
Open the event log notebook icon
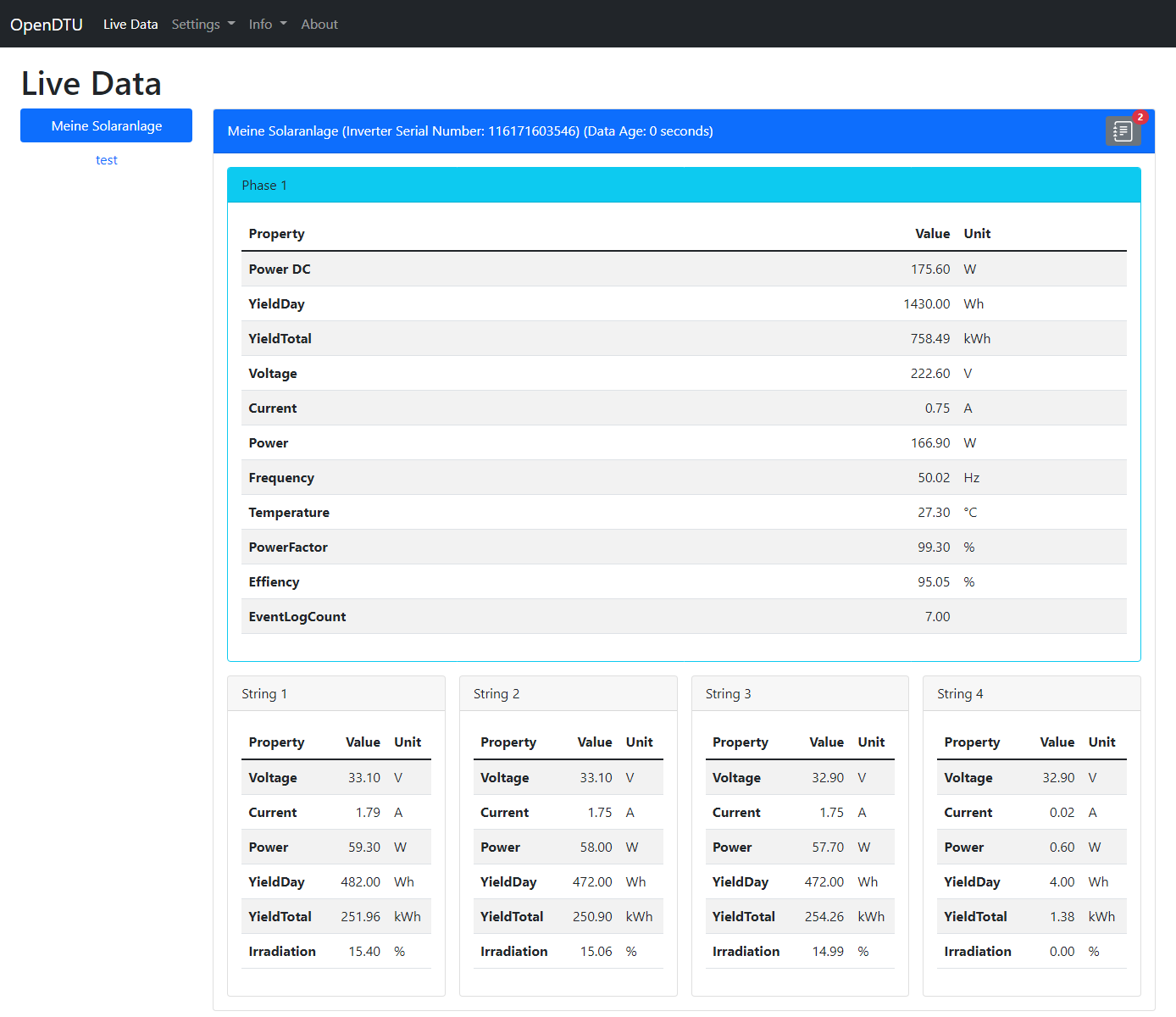click(x=1122, y=131)
